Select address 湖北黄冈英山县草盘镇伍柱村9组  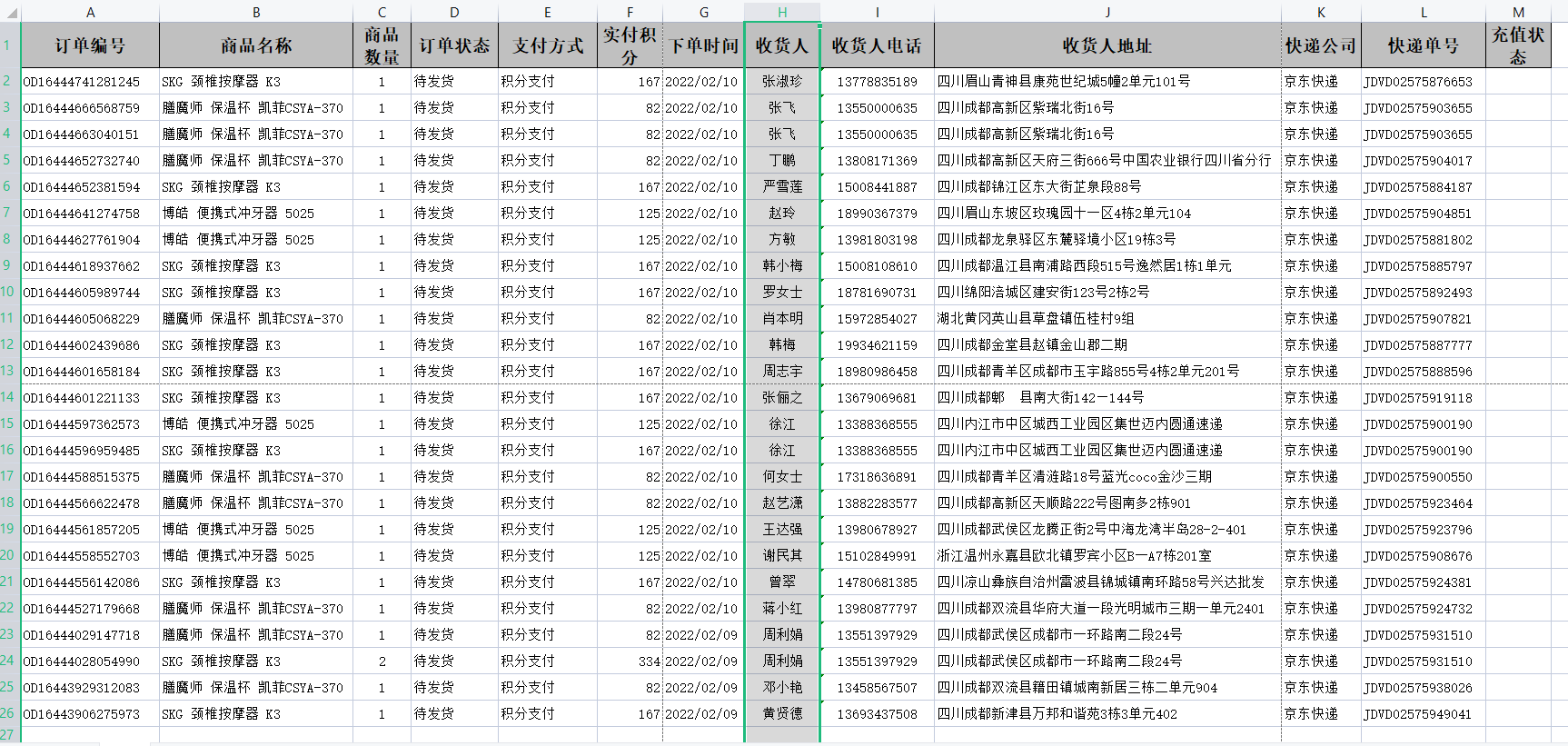click(1107, 319)
